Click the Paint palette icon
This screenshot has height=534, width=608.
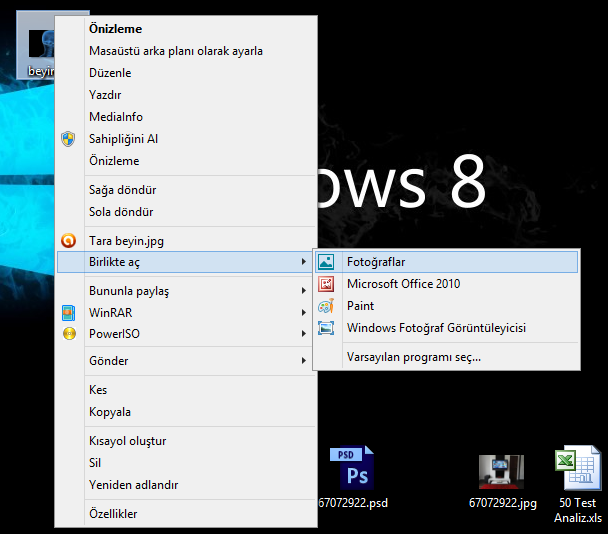326,306
